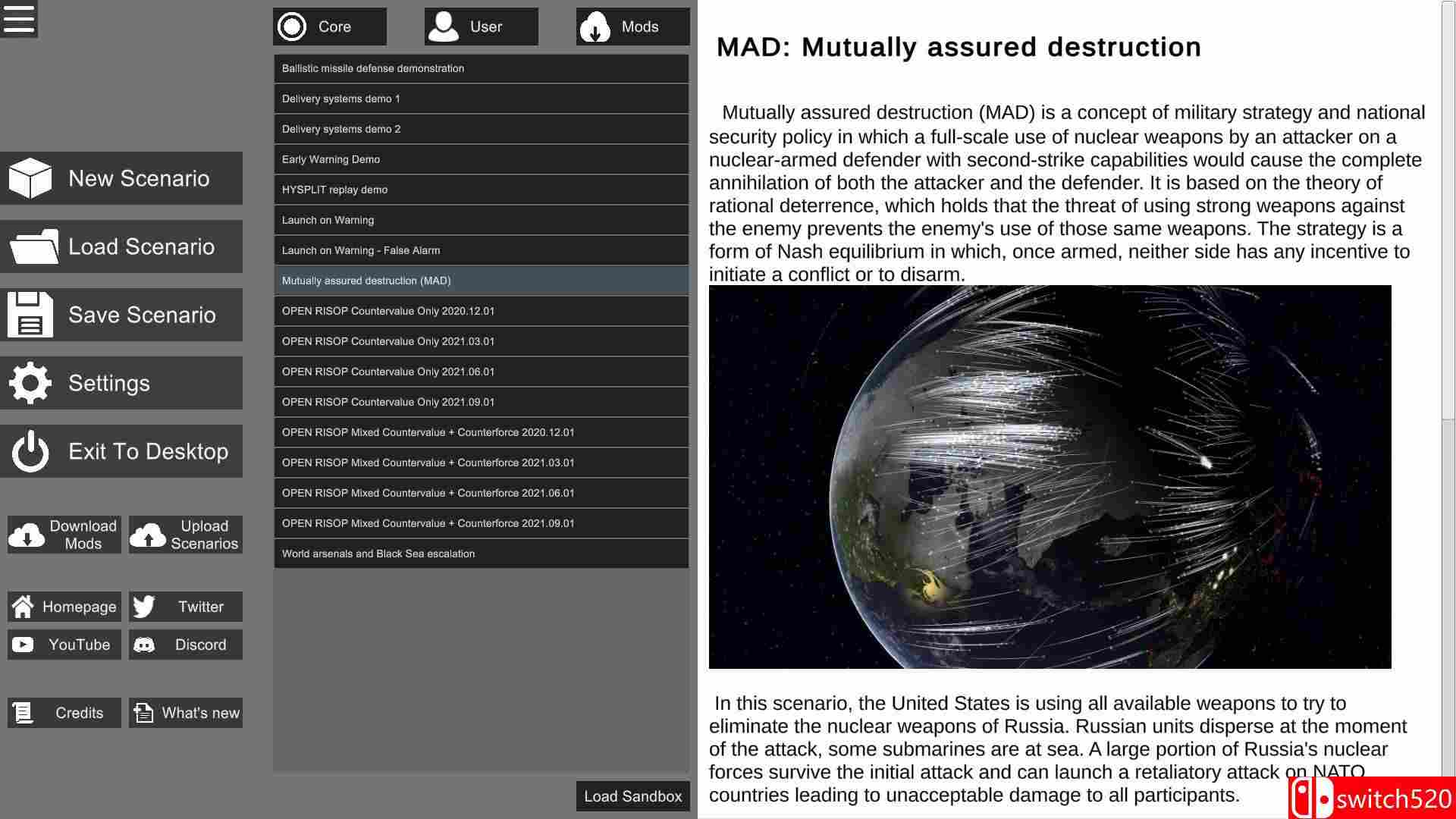
Task: Open the hamburger menu icon
Action: [x=19, y=19]
